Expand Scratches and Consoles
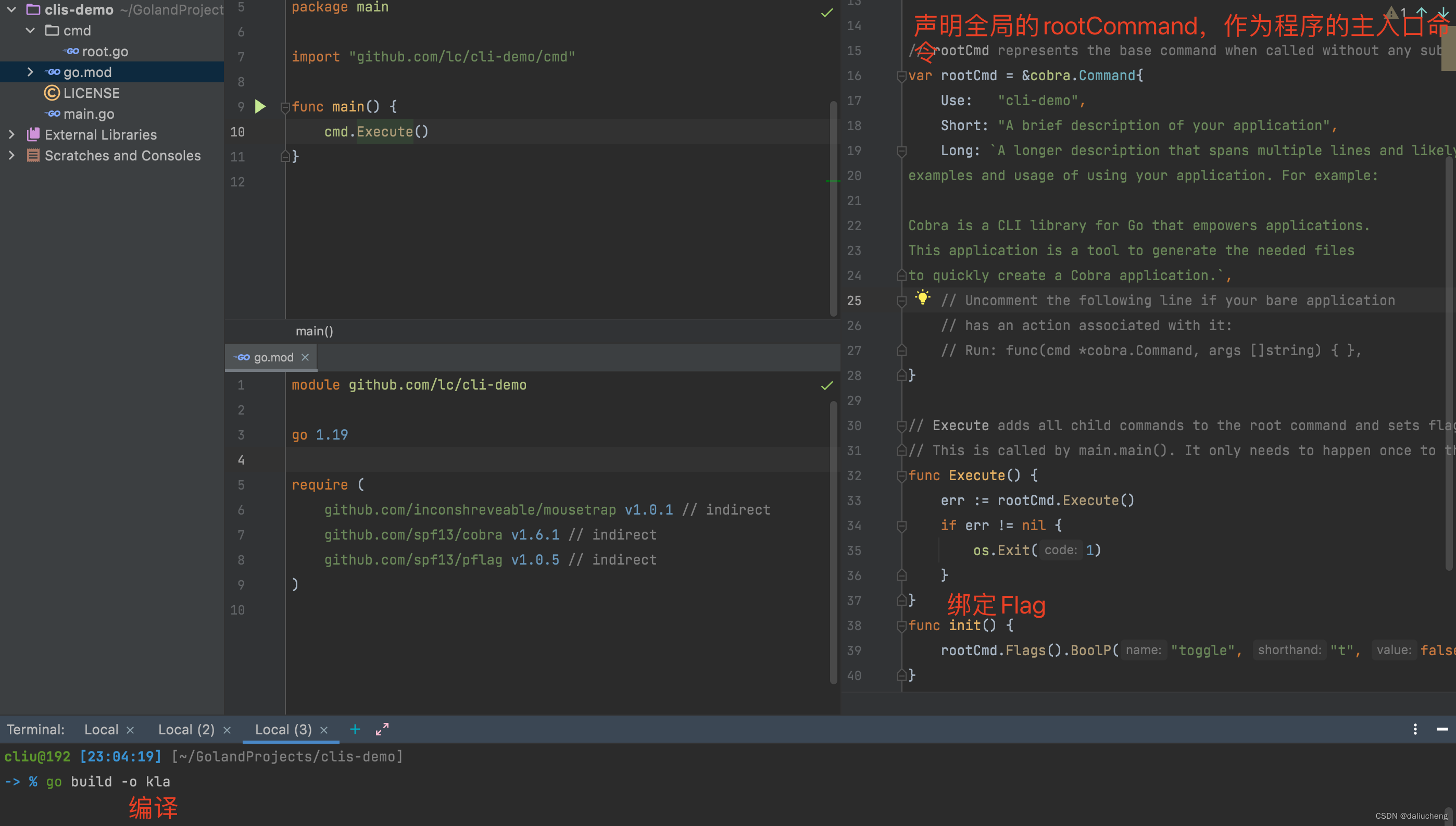 pos(11,155)
